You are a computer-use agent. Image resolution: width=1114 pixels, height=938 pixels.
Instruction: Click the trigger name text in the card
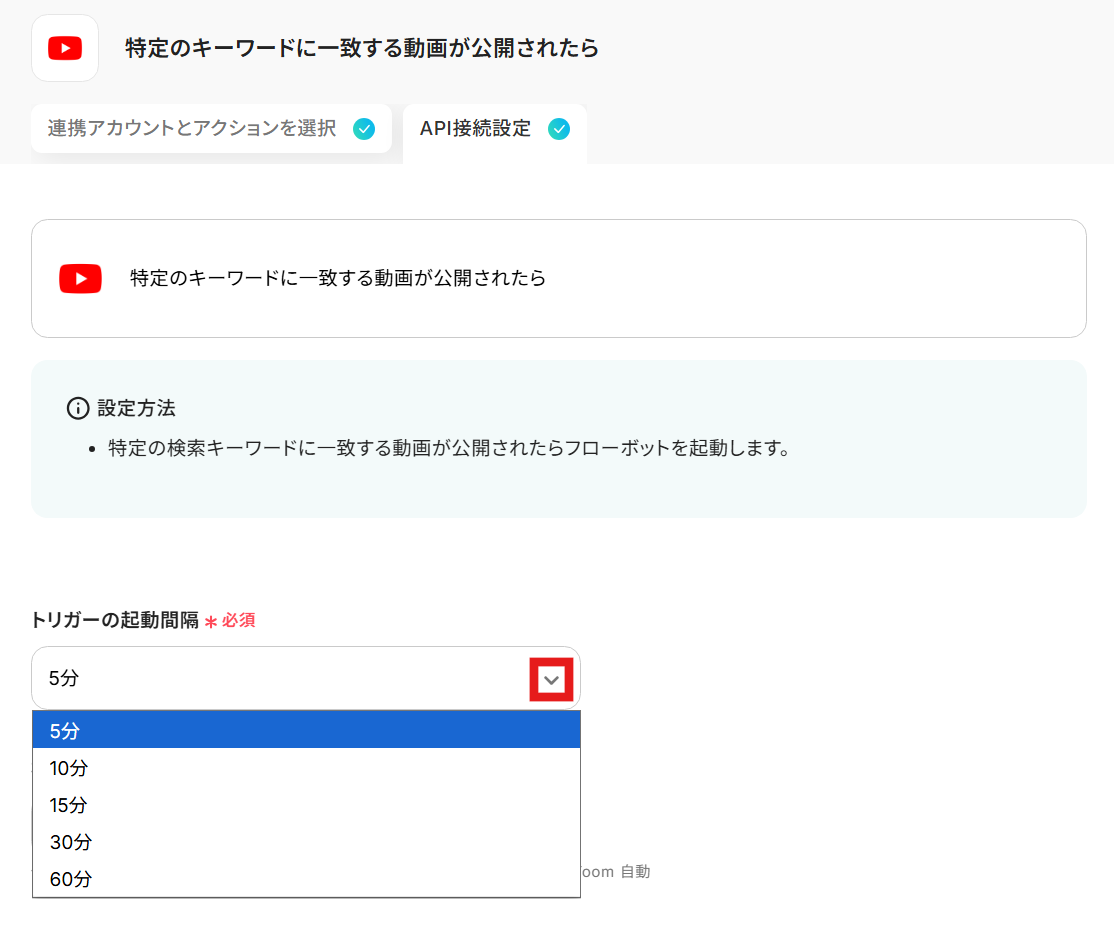338,278
